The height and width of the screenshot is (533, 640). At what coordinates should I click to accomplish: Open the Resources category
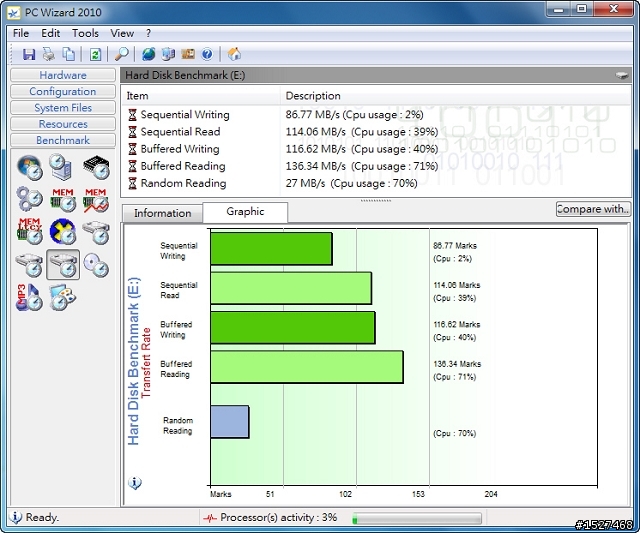(x=63, y=124)
